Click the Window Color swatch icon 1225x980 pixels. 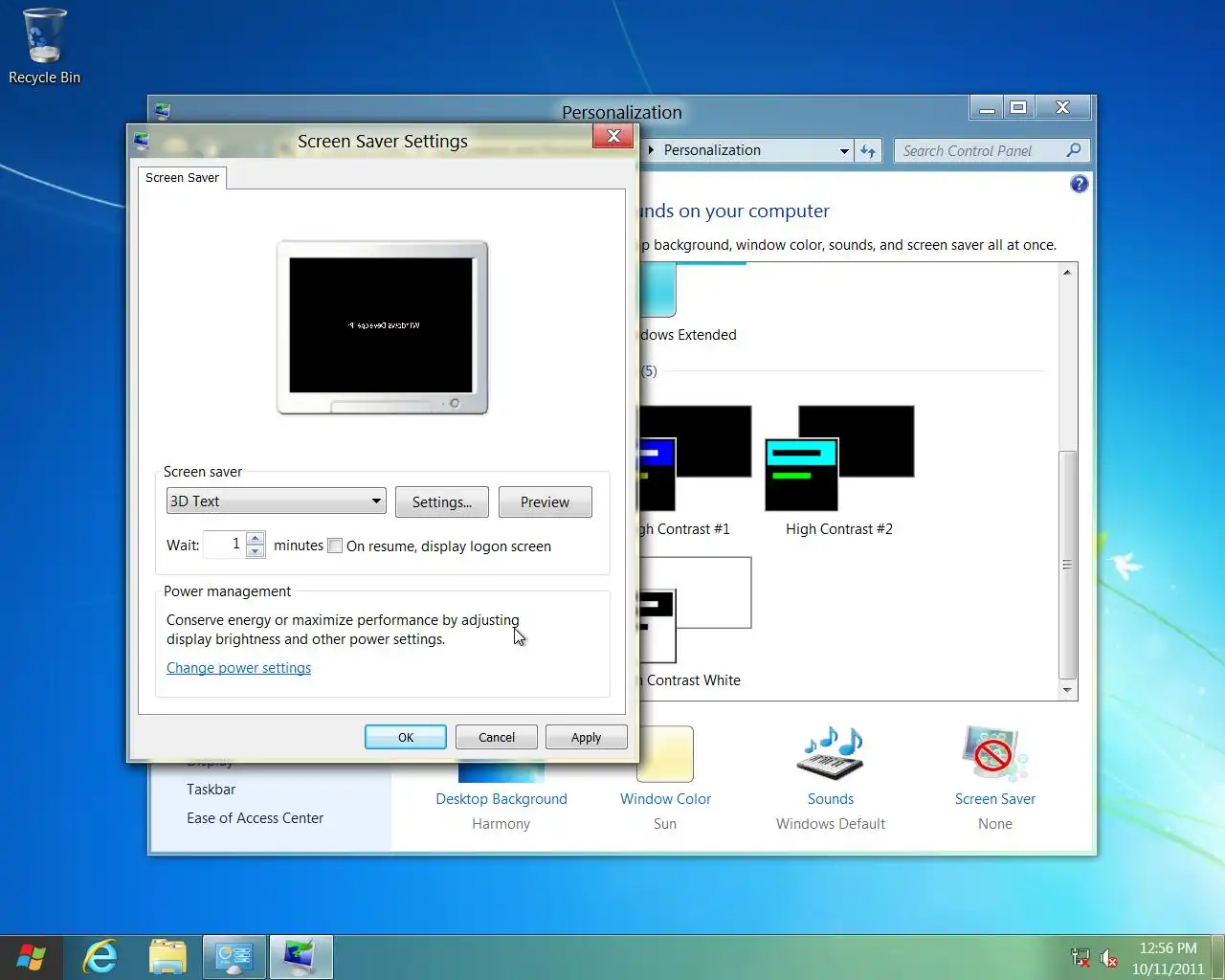coord(665,754)
